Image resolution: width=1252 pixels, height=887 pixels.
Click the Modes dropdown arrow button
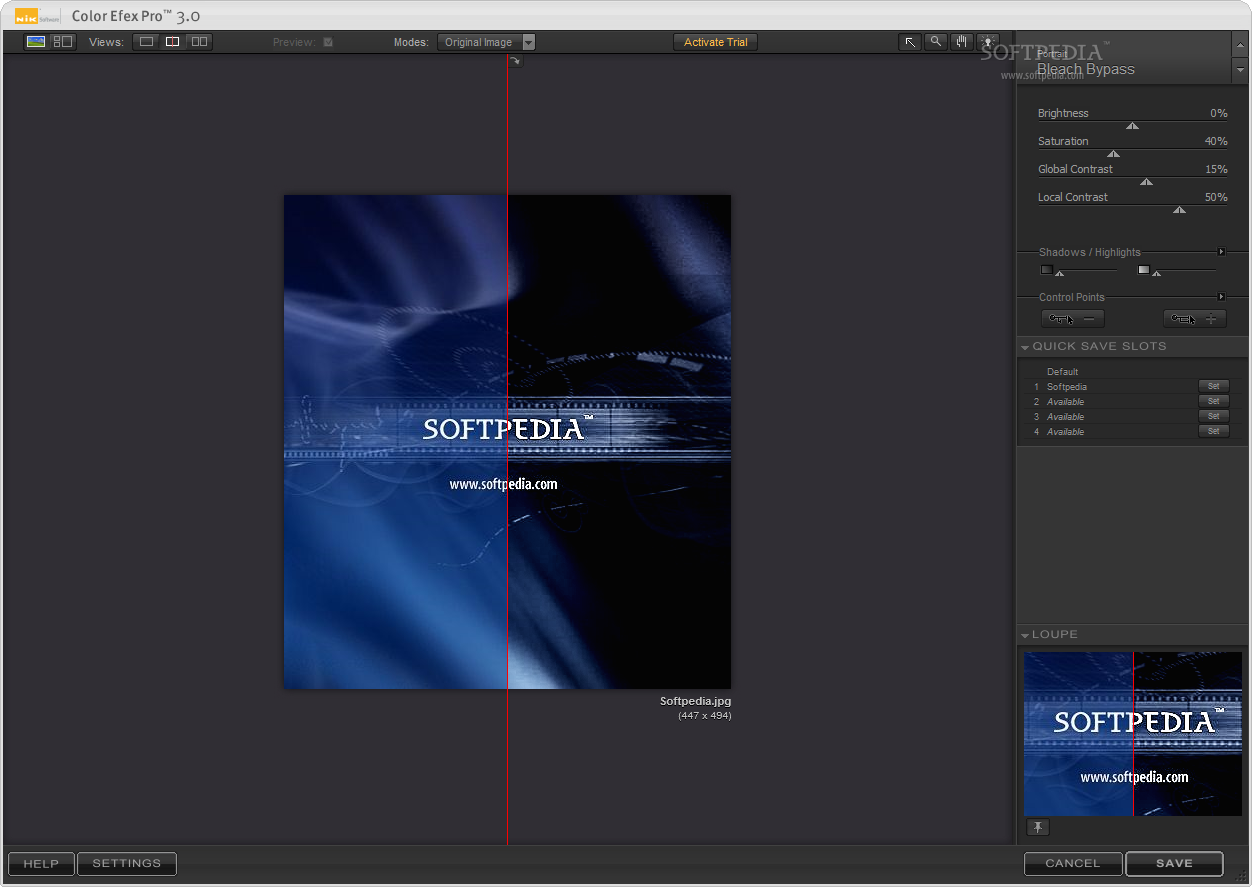pos(529,42)
